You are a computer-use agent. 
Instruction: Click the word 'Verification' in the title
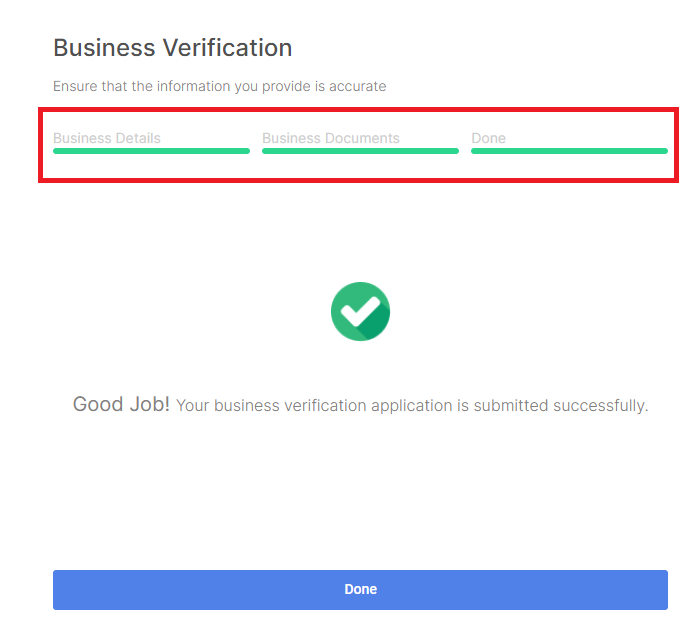[228, 48]
